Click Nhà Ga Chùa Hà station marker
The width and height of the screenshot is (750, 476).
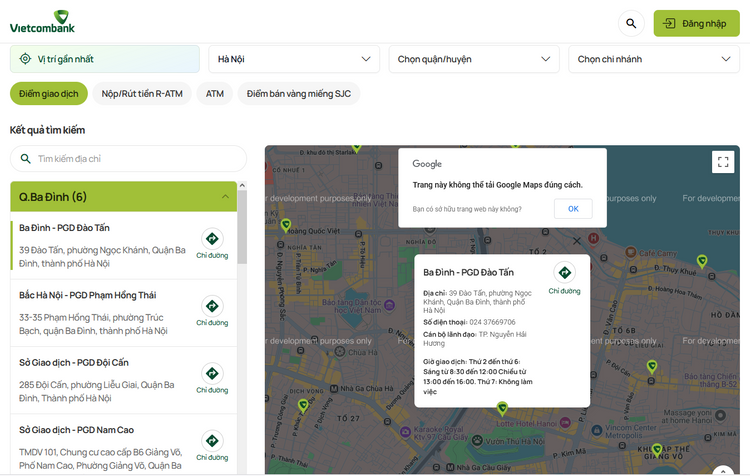pyautogui.click(x=334, y=388)
